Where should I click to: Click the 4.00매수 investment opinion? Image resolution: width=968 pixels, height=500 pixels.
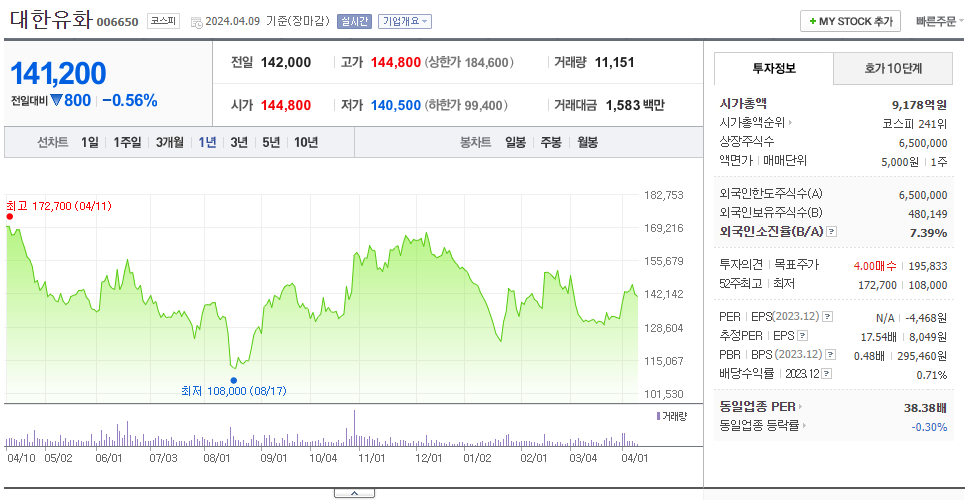coord(875,266)
